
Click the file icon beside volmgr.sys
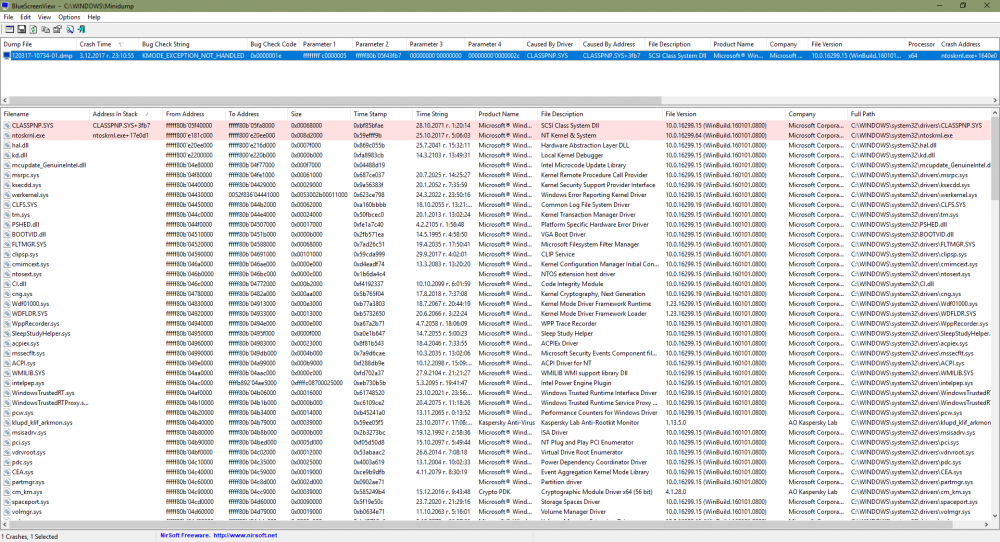tap(7, 512)
